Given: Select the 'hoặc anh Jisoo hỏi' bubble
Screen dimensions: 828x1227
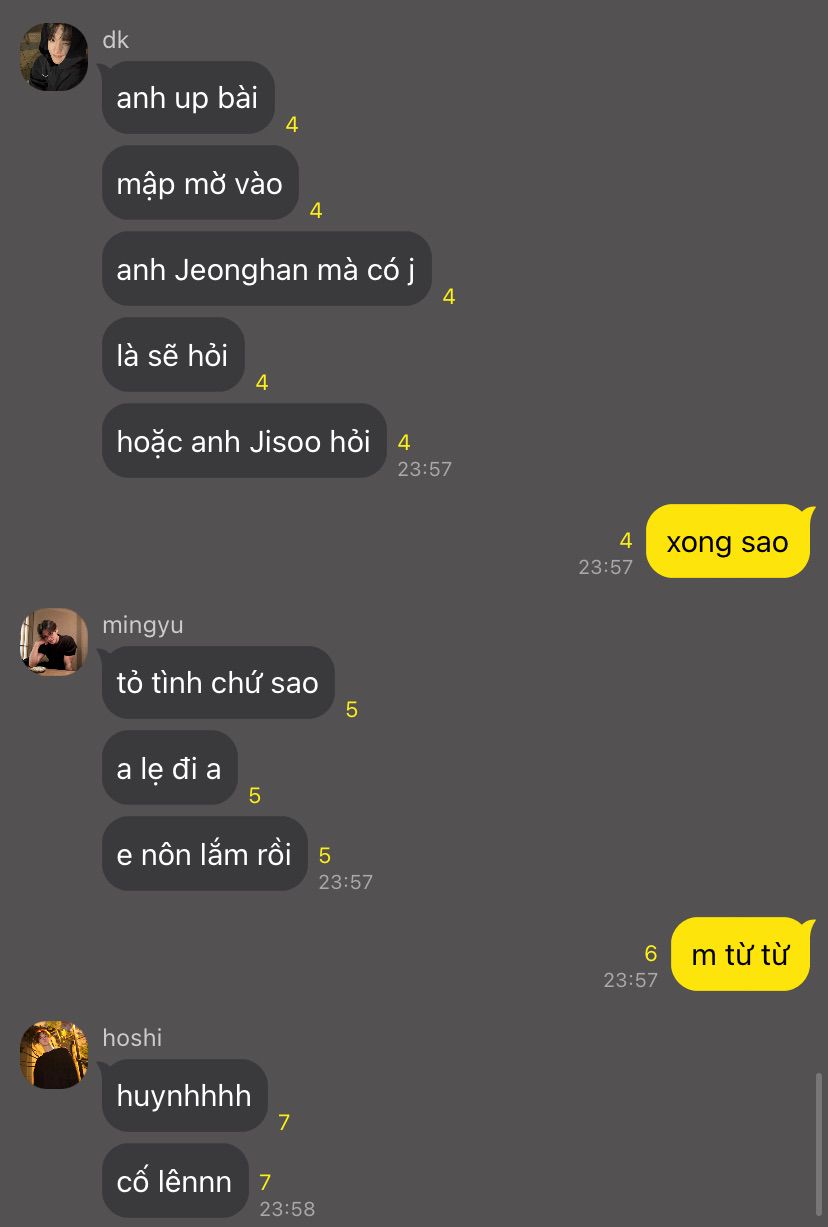Looking at the screenshot, I should click(x=244, y=441).
